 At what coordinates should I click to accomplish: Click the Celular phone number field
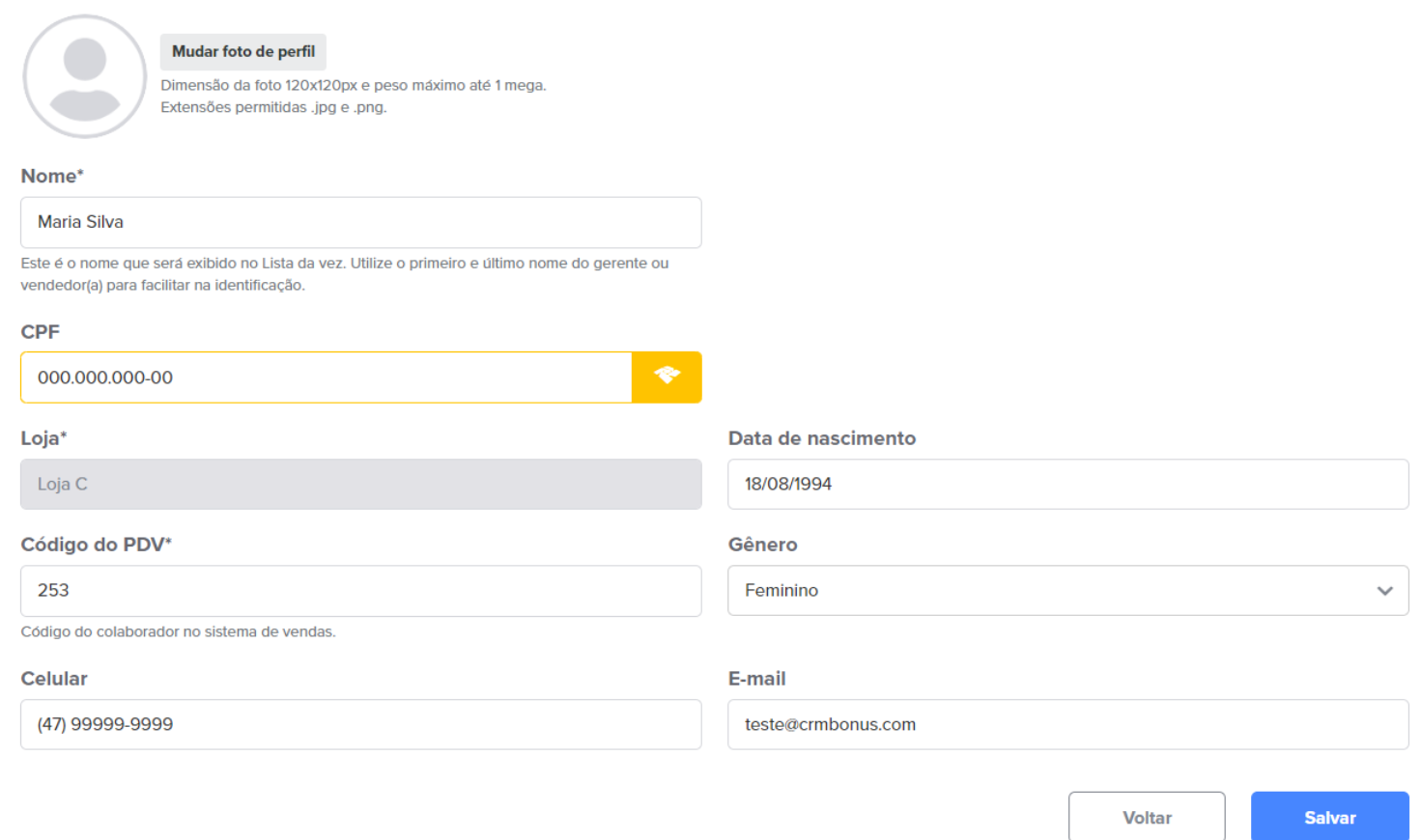point(361,724)
